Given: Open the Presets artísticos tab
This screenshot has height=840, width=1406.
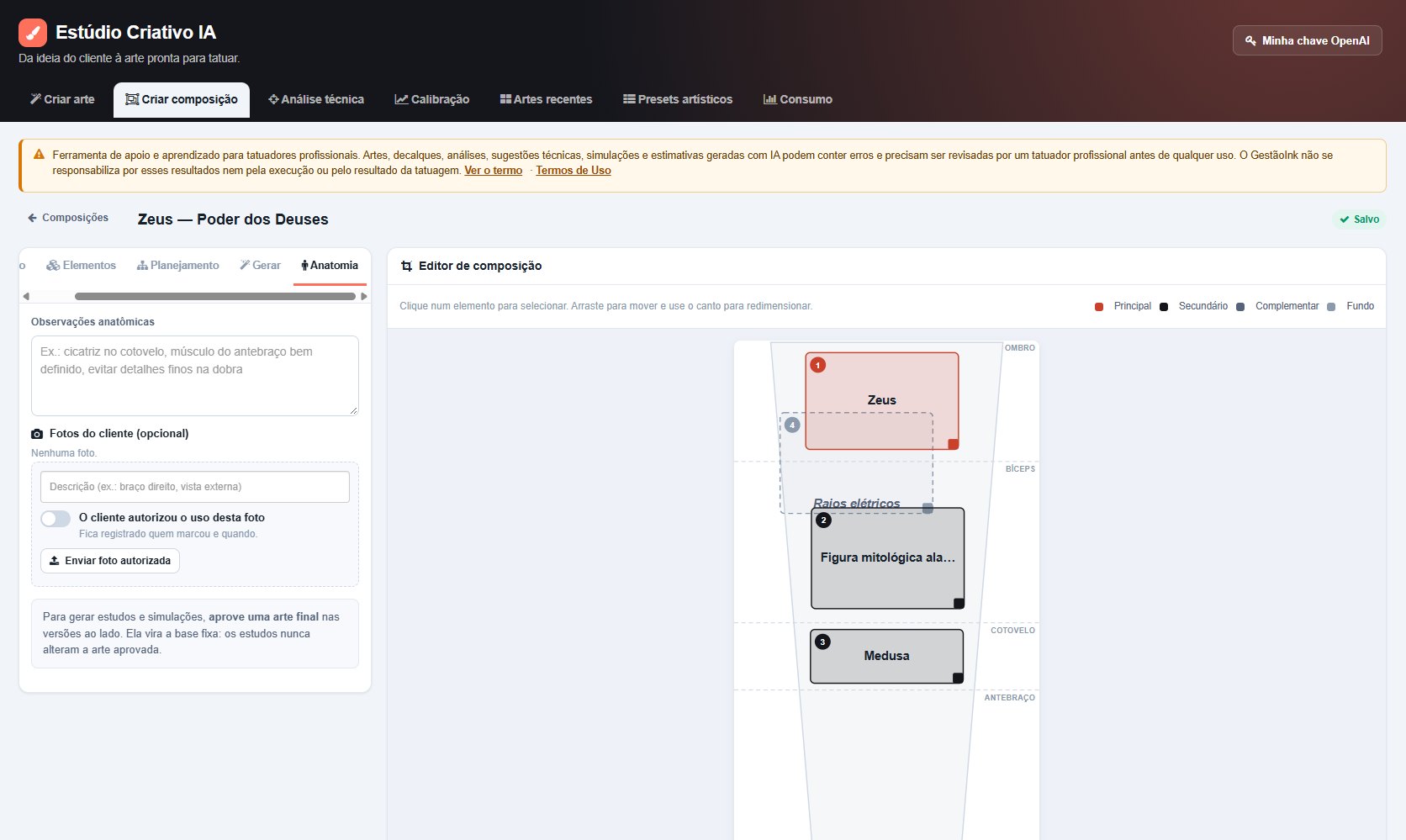Looking at the screenshot, I should (x=678, y=99).
